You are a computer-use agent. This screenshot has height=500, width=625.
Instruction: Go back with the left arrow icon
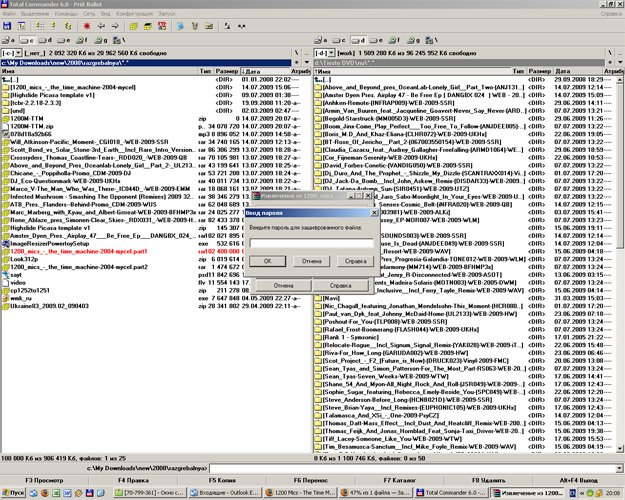(101, 26)
